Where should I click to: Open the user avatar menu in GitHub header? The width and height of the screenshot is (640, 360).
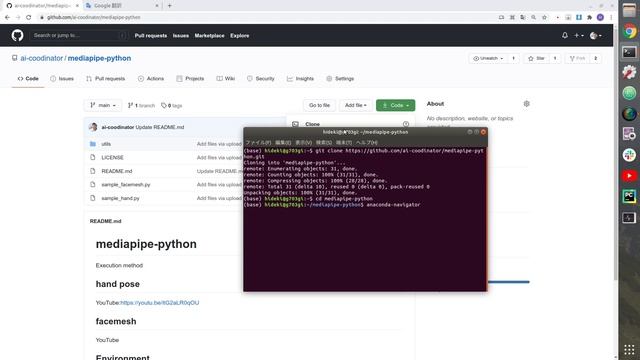click(x=596, y=36)
